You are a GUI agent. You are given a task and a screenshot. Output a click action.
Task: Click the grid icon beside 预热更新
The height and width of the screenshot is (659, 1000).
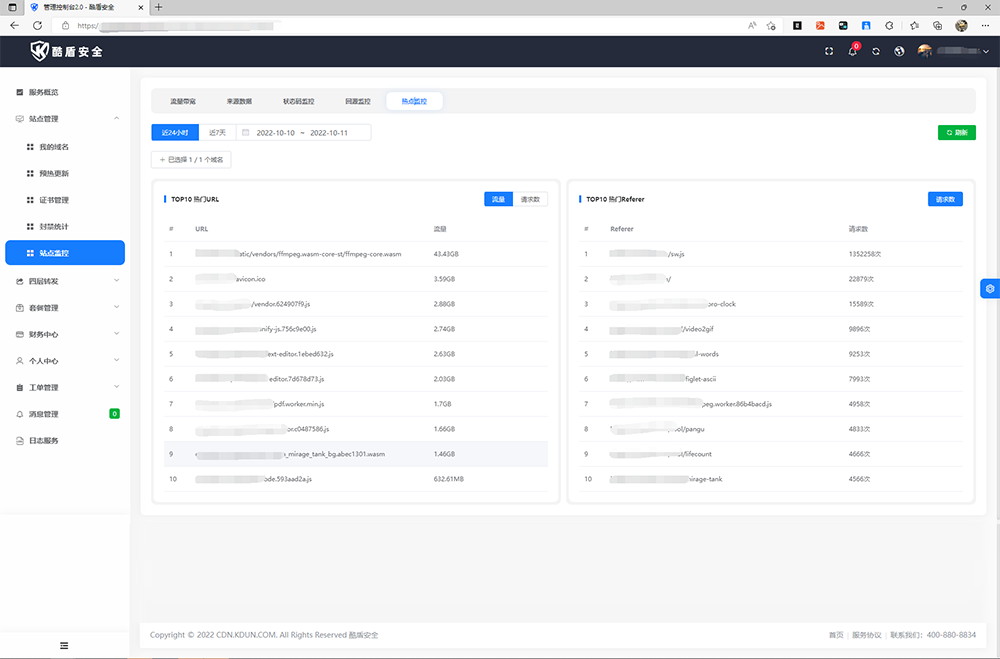coord(30,174)
